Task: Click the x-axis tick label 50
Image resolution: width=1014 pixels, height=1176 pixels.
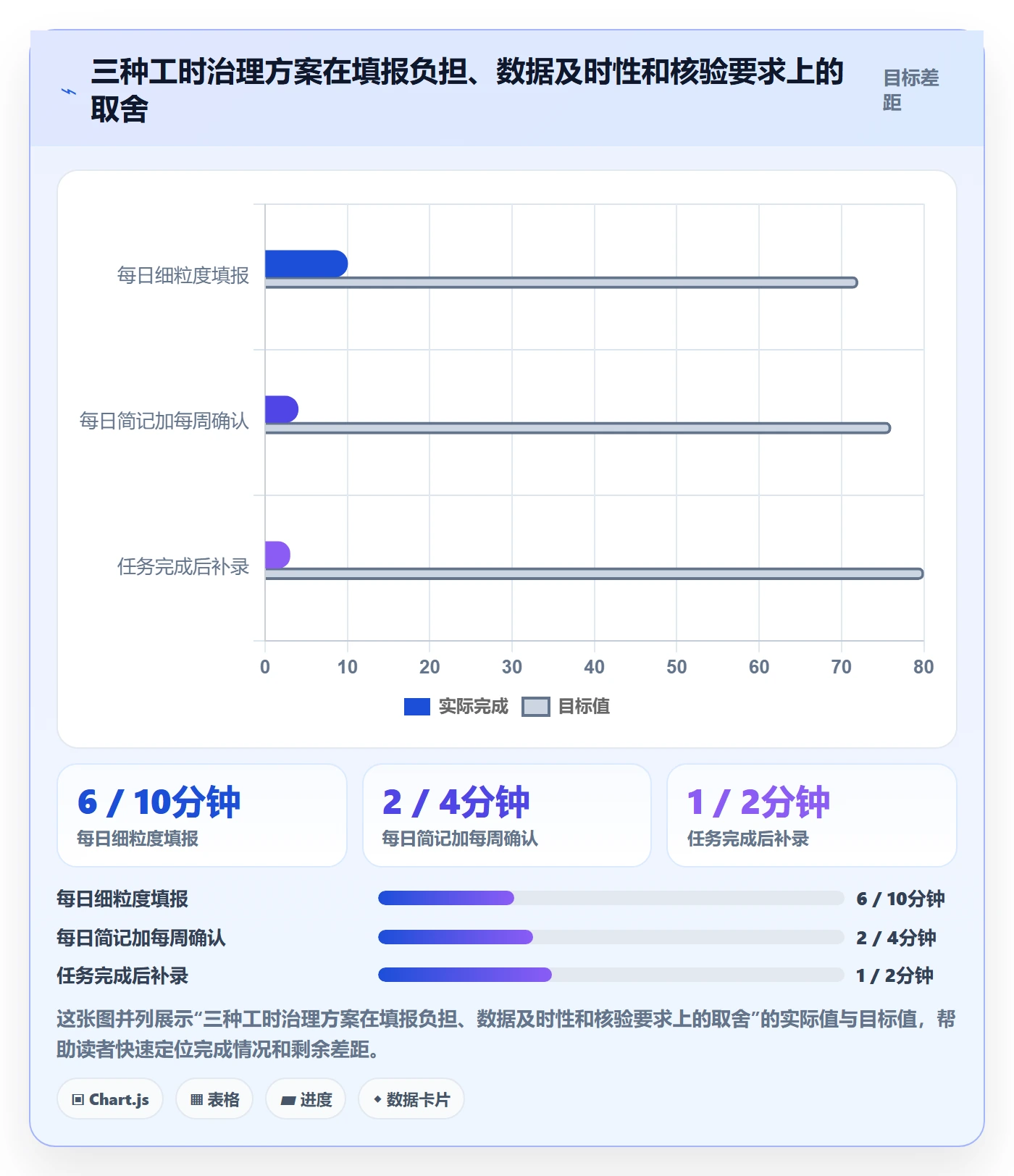Action: click(x=676, y=667)
